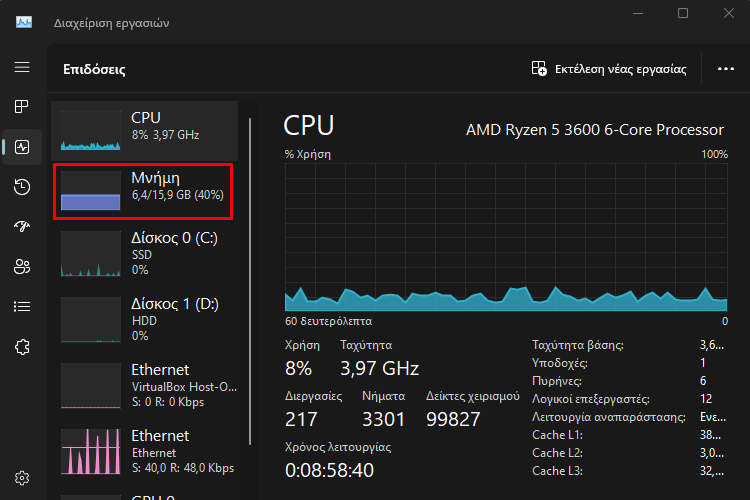Screen dimensions: 750x500
Task: Click the Λογικοί επεξεργαστές label
Action: pyautogui.click(x=591, y=399)
